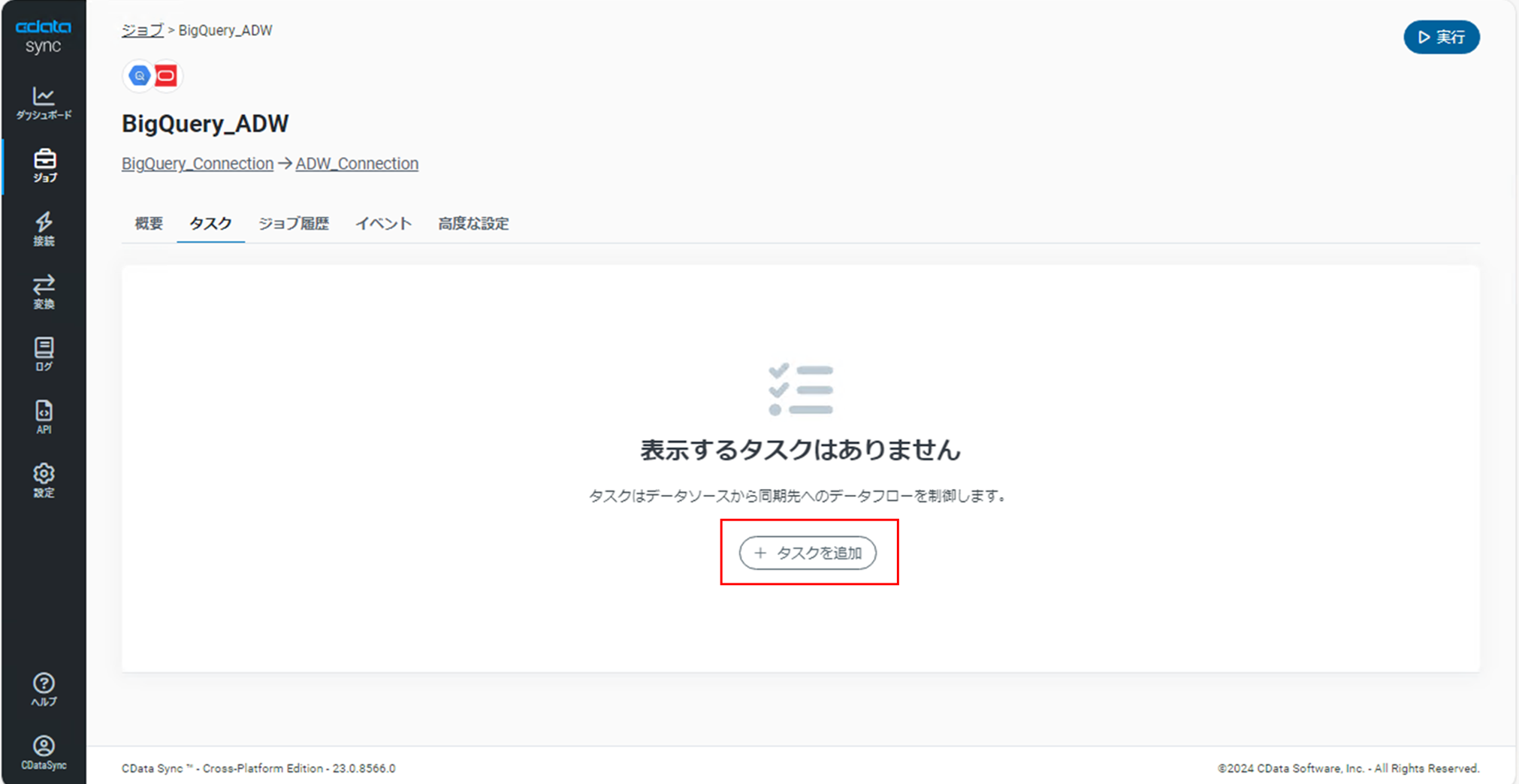Open the Transformations (変換) sidebar icon
This screenshot has height=784, width=1519.
tap(44, 291)
